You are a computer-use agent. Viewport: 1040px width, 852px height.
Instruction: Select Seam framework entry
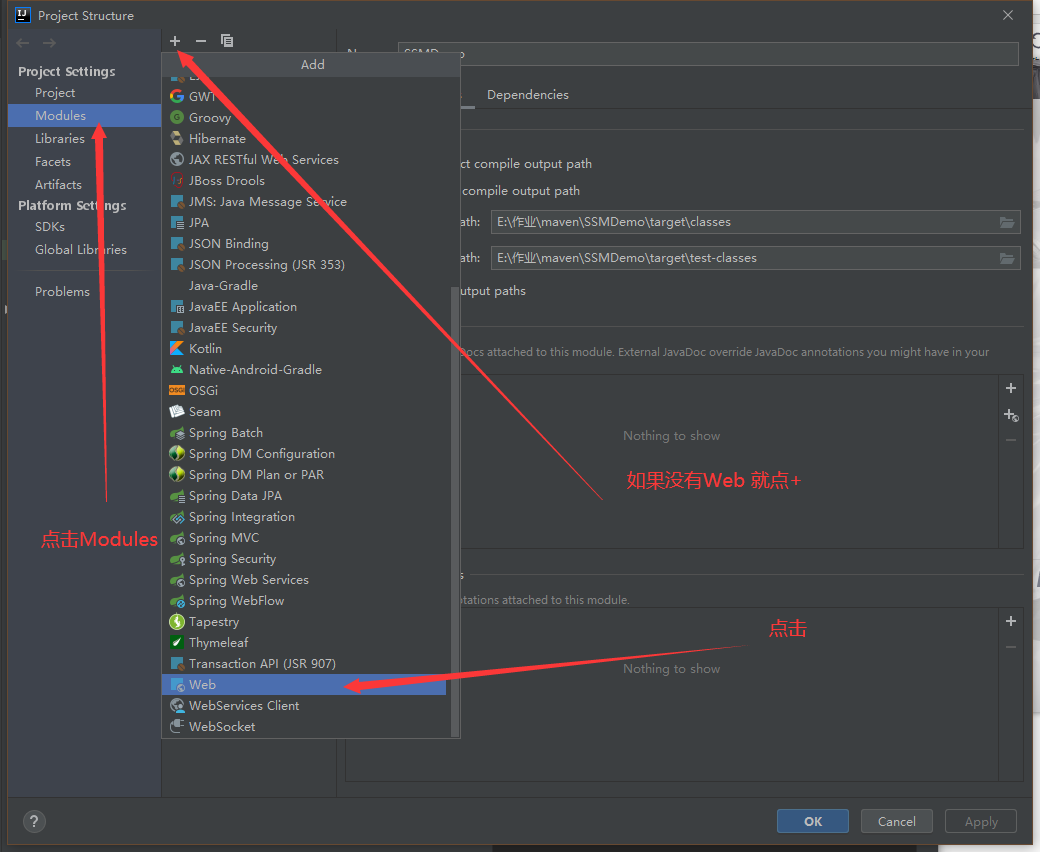coord(304,412)
